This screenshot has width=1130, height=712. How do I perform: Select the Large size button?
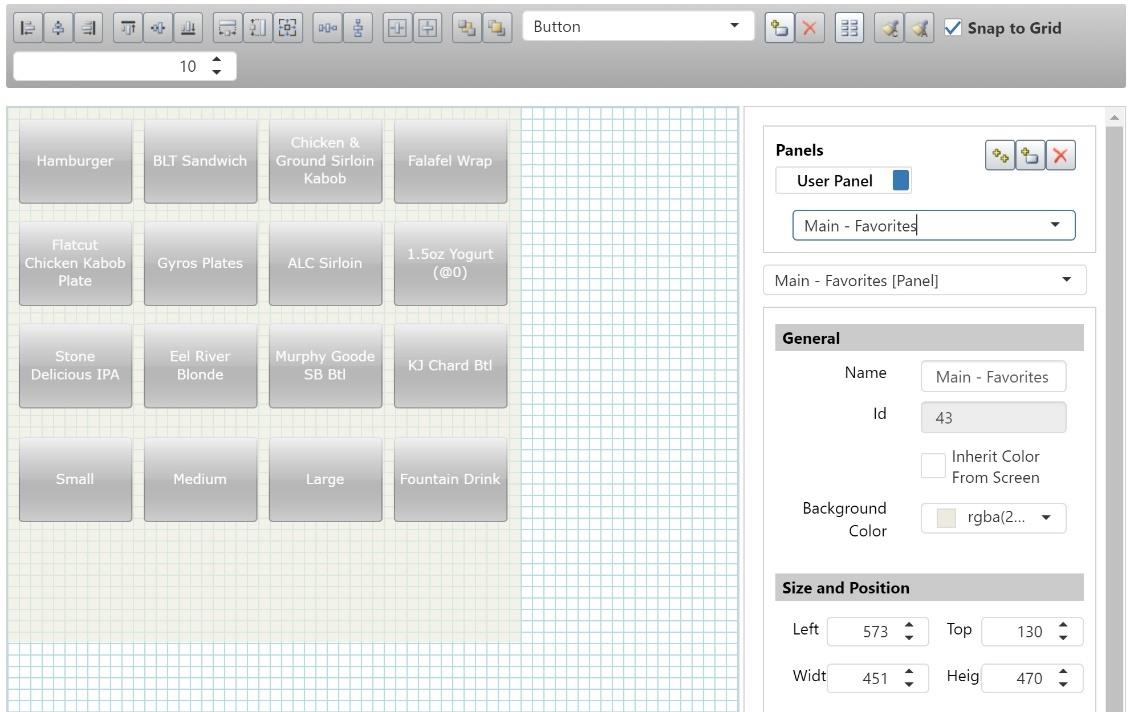[325, 479]
